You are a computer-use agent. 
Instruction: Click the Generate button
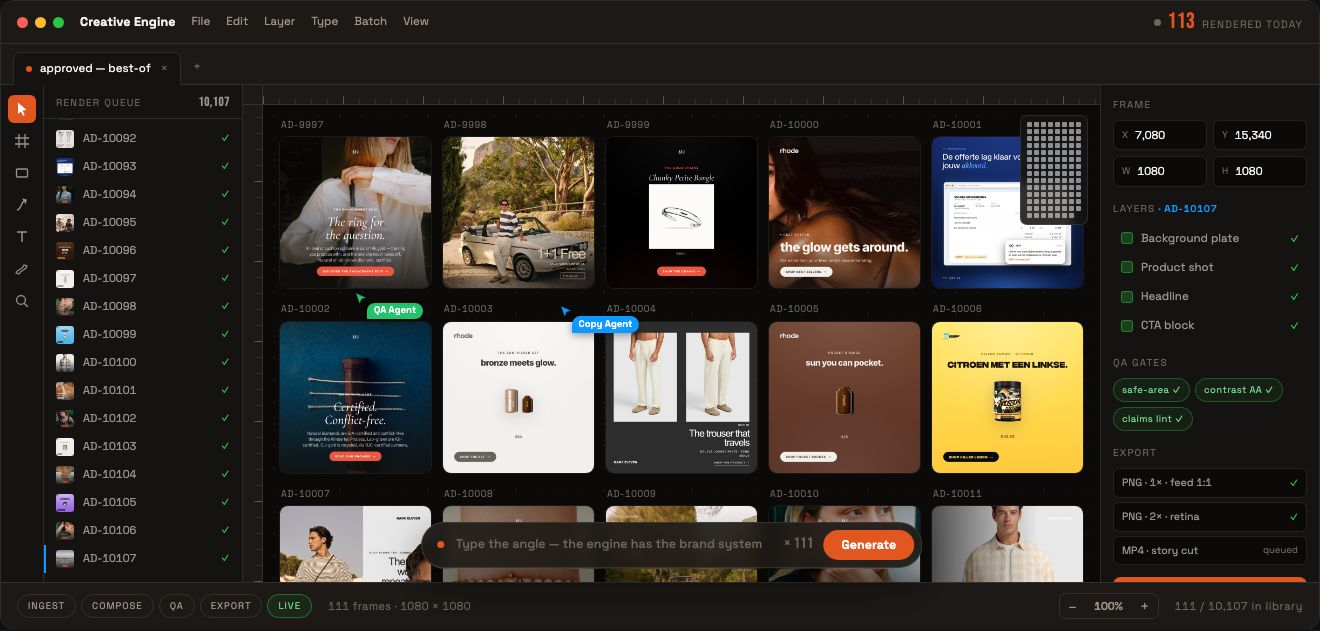868,545
